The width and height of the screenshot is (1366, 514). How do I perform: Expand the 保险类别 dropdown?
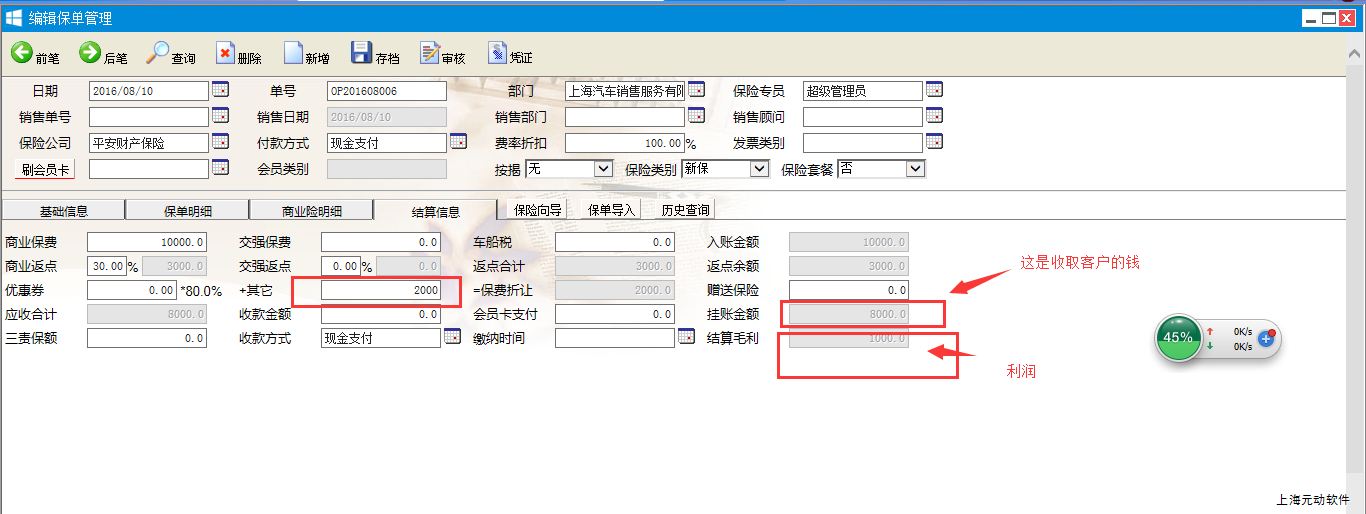pos(758,169)
